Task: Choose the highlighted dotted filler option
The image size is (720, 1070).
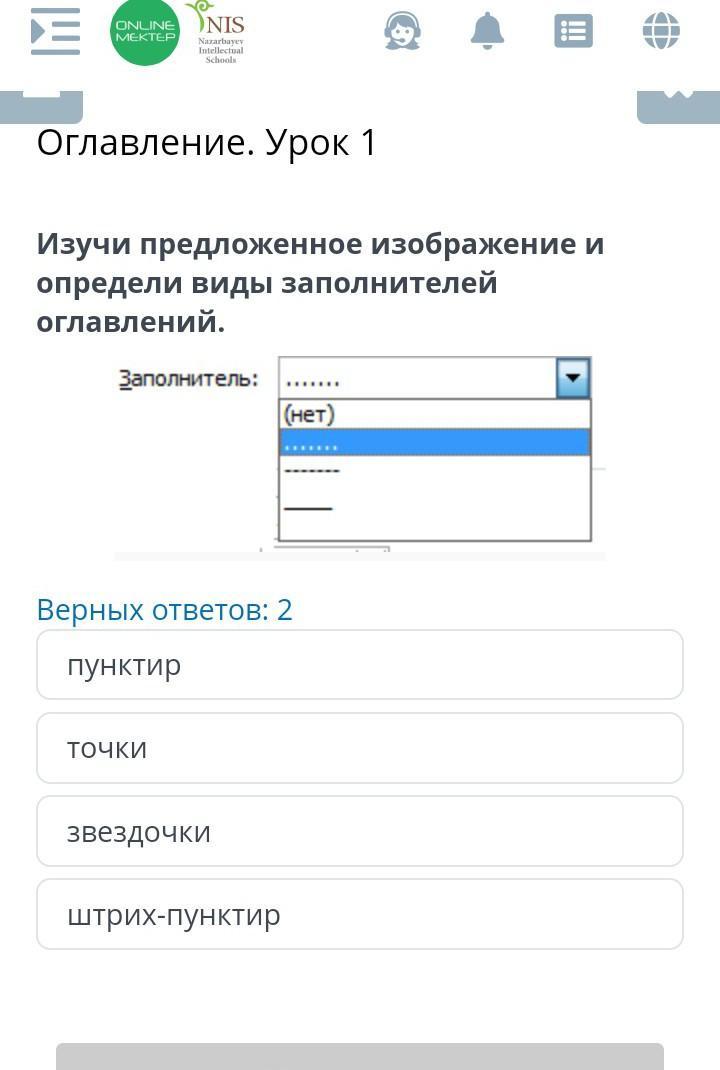Action: tap(434, 442)
